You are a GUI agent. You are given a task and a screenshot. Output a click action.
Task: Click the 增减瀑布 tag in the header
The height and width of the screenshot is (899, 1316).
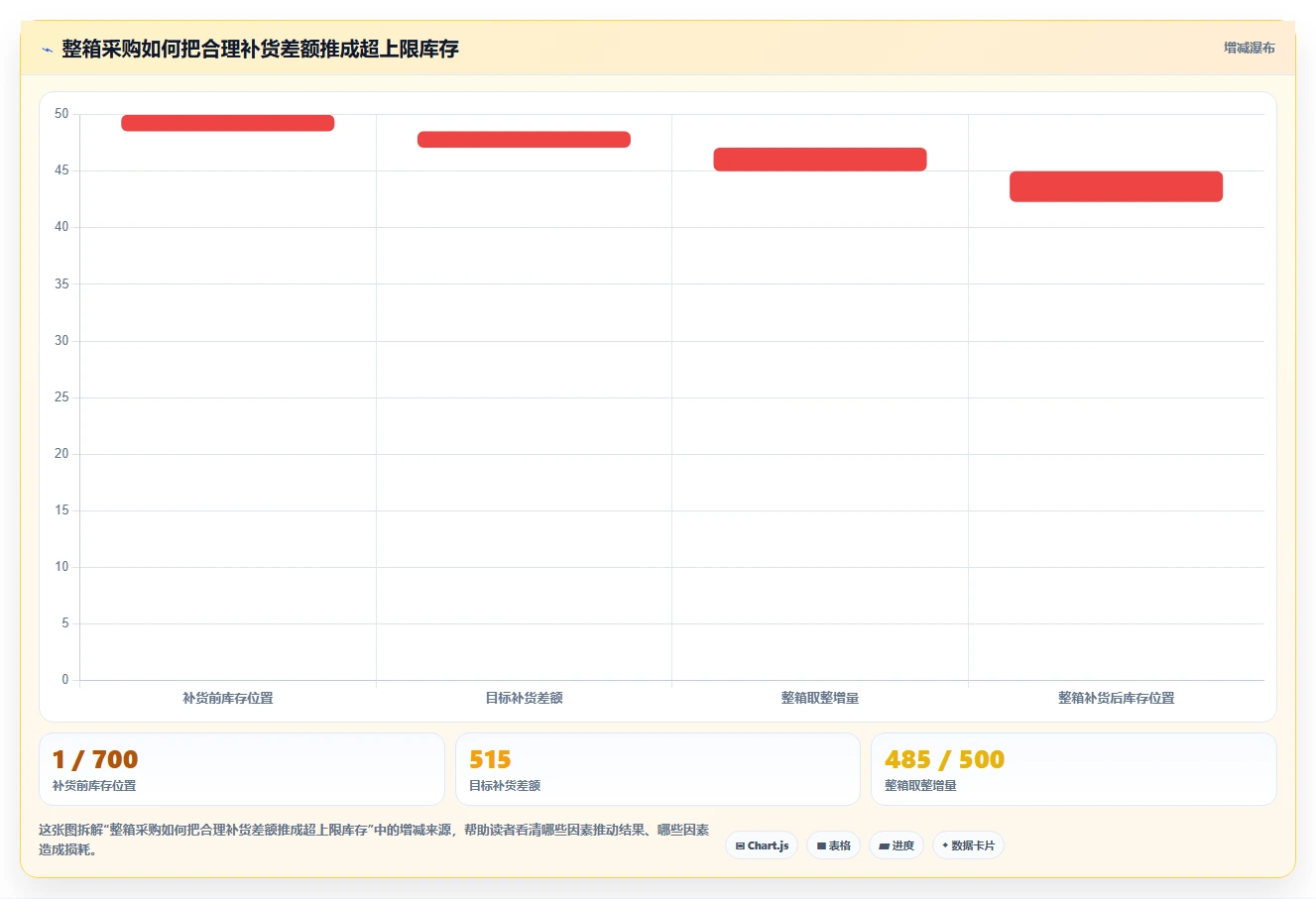tap(1249, 48)
